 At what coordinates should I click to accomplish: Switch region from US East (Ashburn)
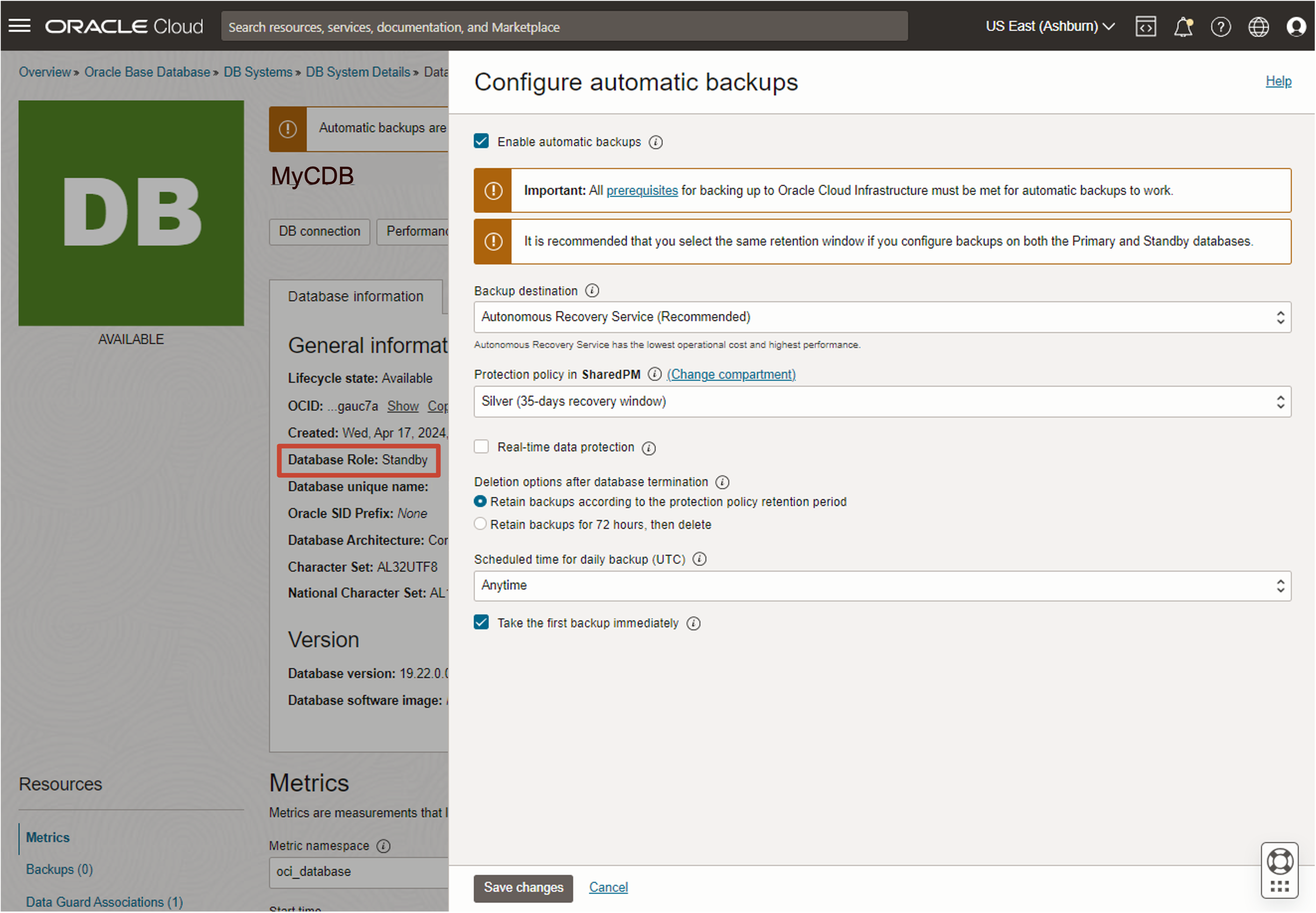coord(1049,26)
